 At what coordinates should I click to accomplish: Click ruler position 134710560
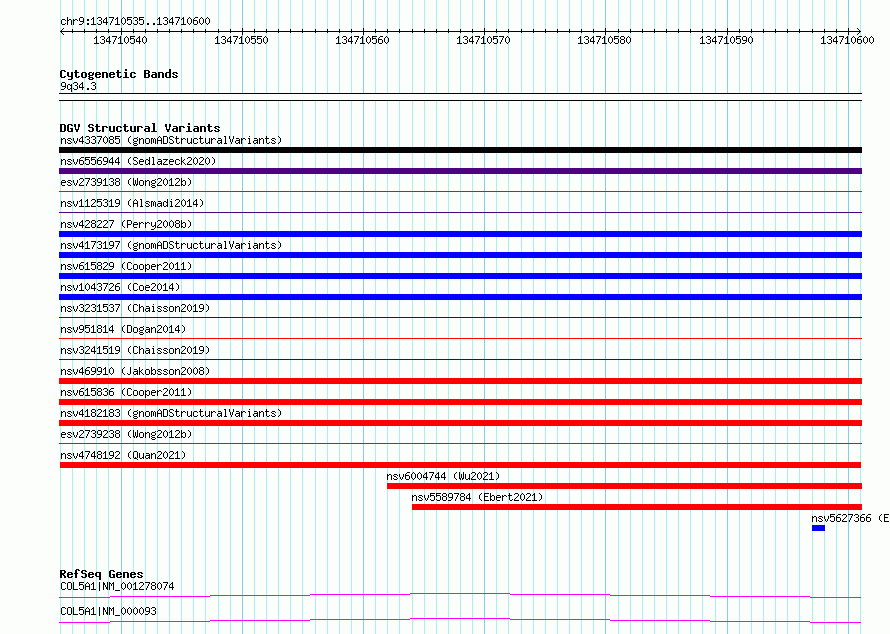click(362, 40)
